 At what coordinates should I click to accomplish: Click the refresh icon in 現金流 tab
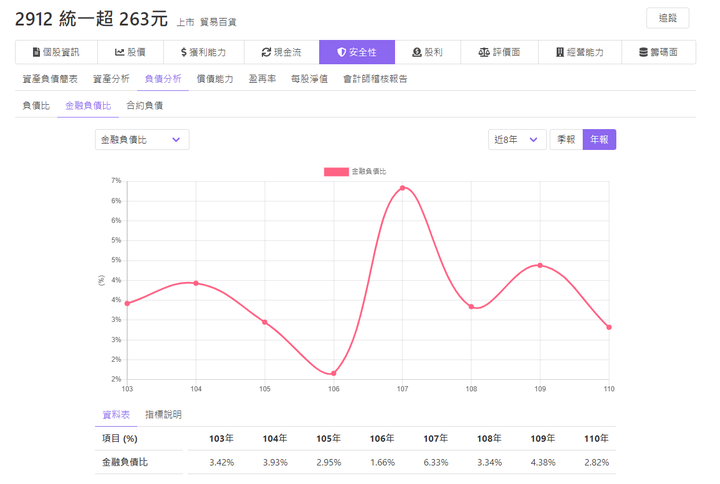click(266, 52)
